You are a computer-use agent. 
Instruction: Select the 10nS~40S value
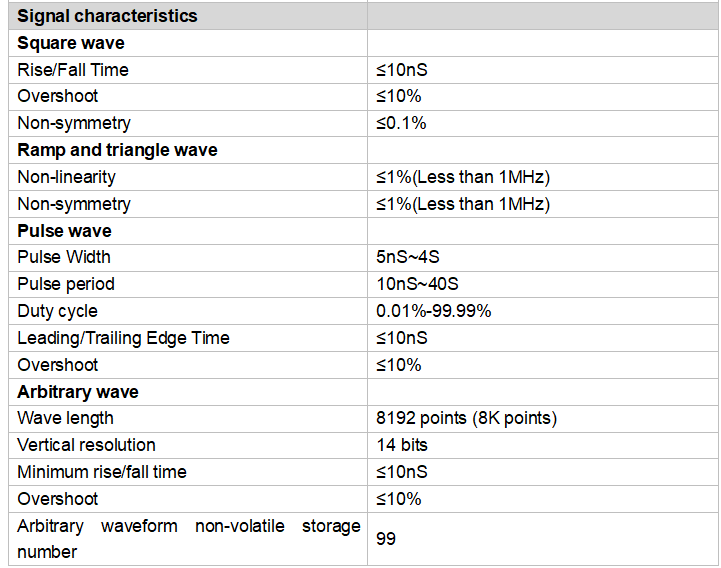coord(418,284)
